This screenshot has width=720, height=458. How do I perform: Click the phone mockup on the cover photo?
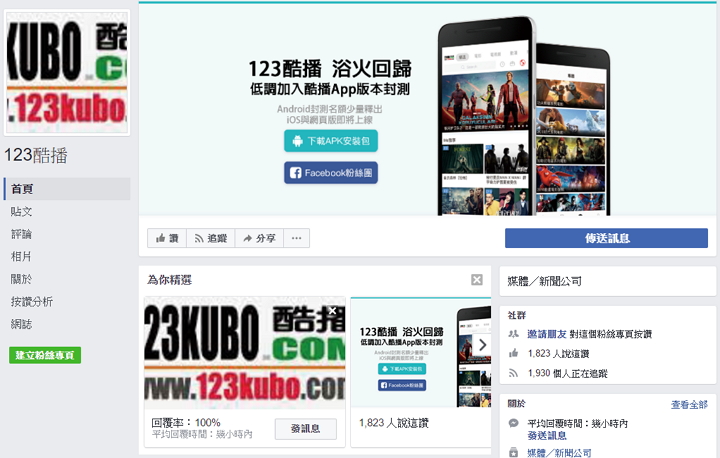click(x=523, y=117)
